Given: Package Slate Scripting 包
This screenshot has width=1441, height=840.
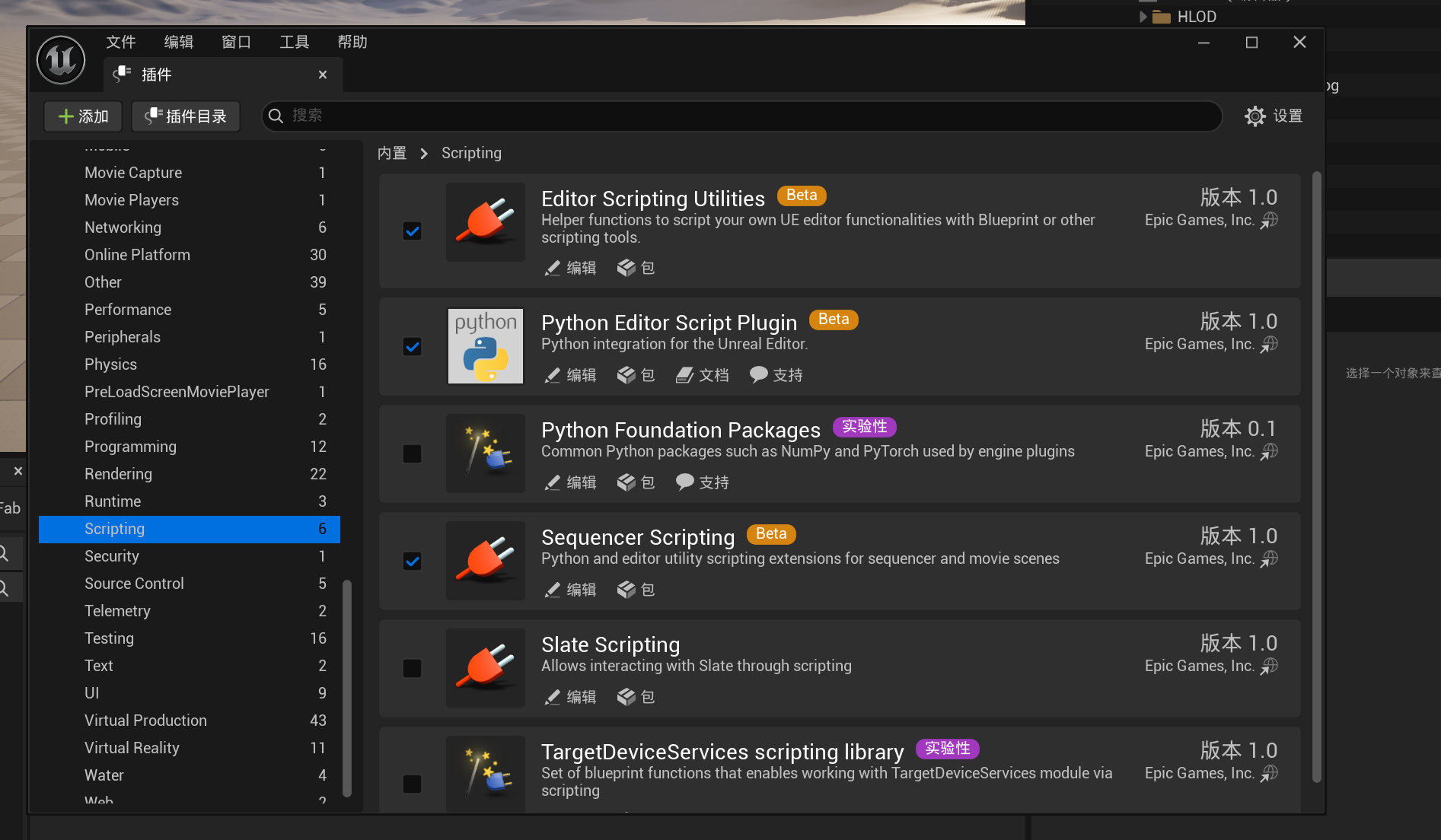Looking at the screenshot, I should coord(636,697).
